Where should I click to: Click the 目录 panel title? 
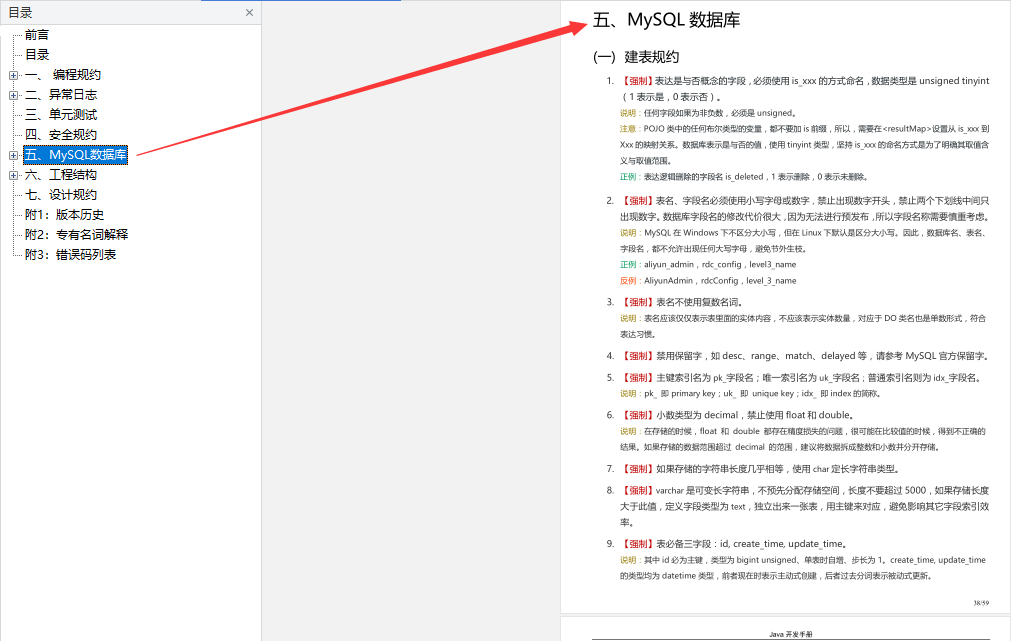coord(20,12)
